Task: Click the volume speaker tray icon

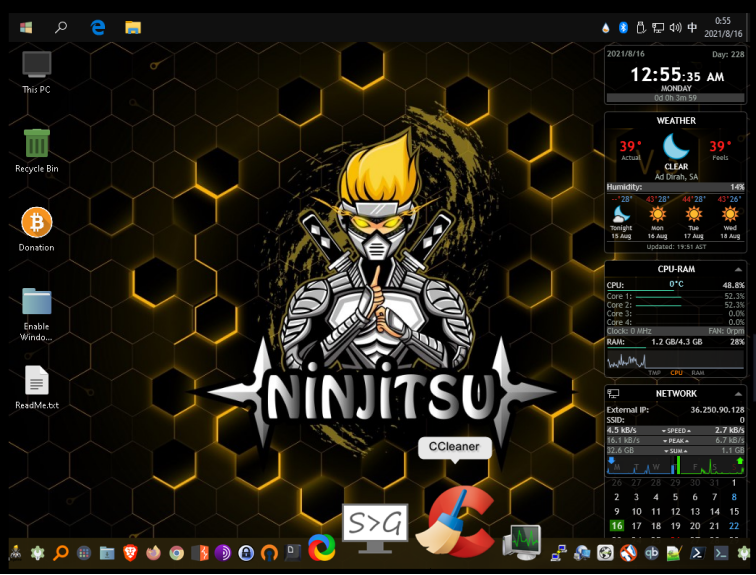Action: [675, 27]
